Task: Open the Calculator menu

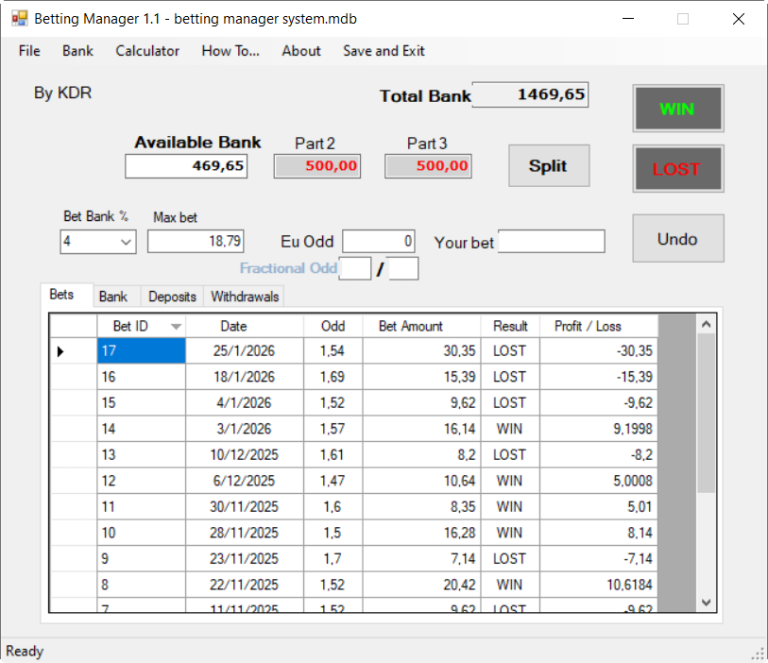Action: [x=147, y=51]
